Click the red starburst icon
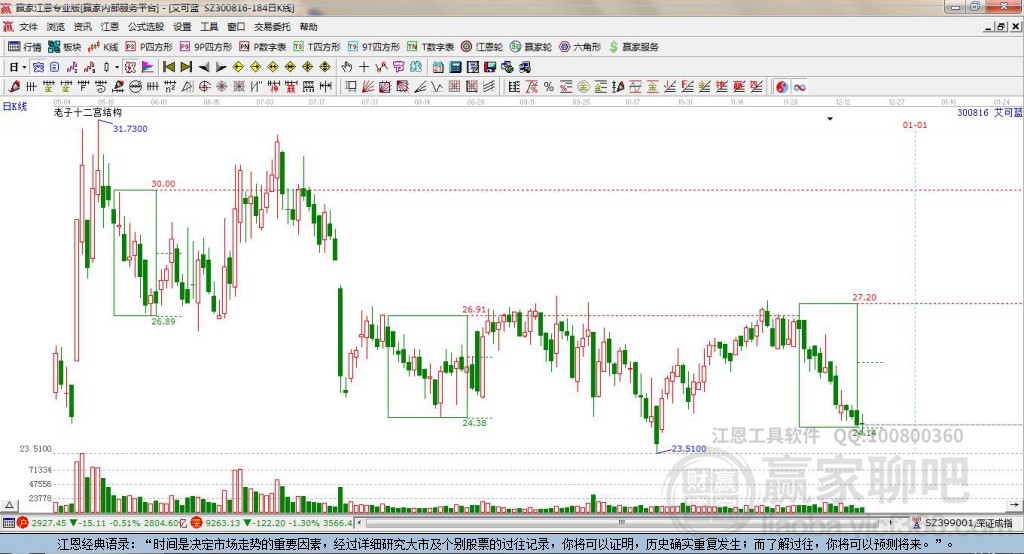The height and width of the screenshot is (554, 1024). (222, 87)
